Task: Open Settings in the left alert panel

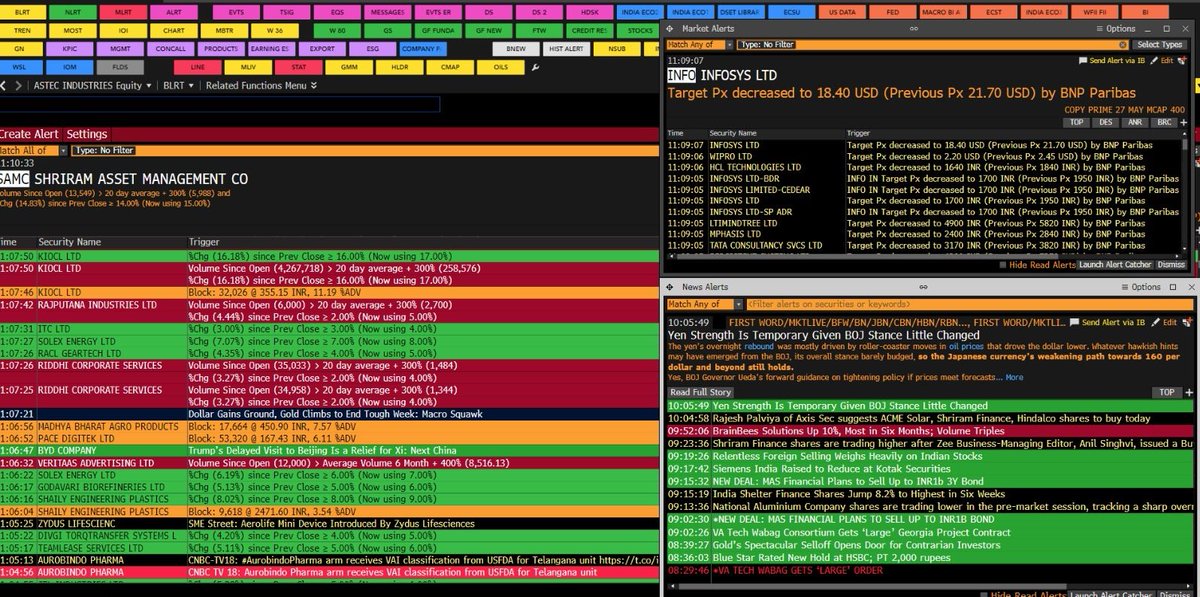Action: (x=87, y=134)
